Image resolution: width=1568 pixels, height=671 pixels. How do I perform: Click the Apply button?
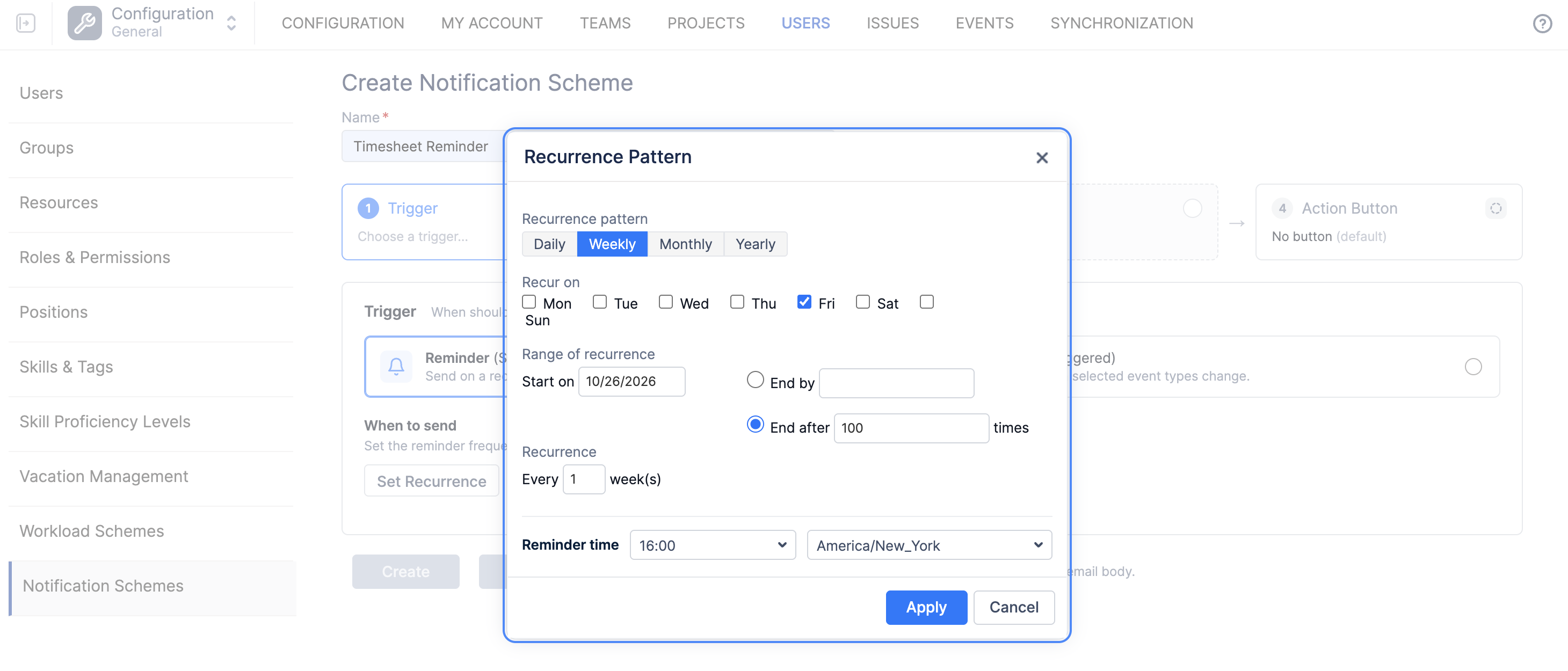click(926, 607)
